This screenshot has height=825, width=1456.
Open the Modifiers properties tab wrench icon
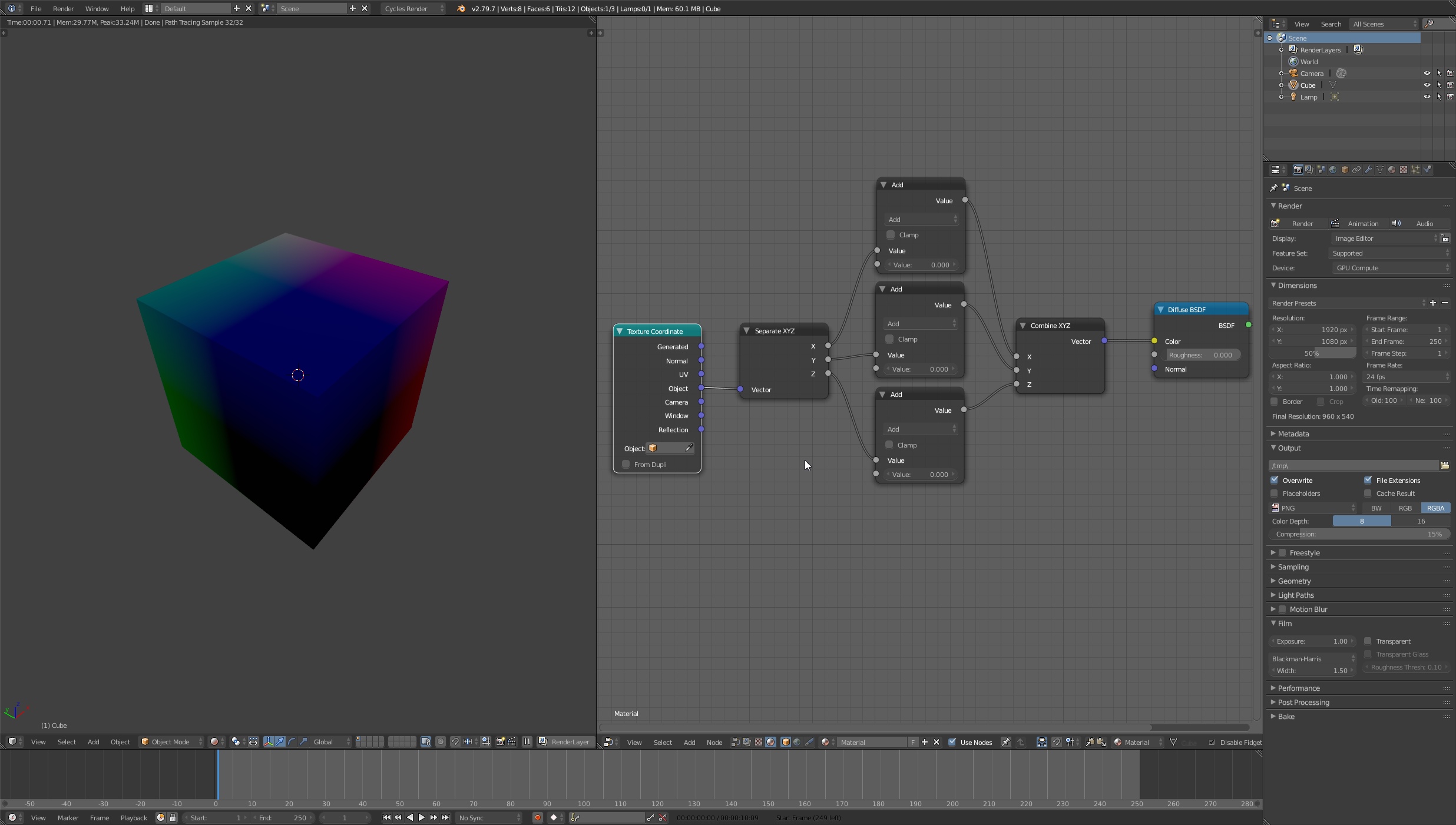[x=1368, y=170]
